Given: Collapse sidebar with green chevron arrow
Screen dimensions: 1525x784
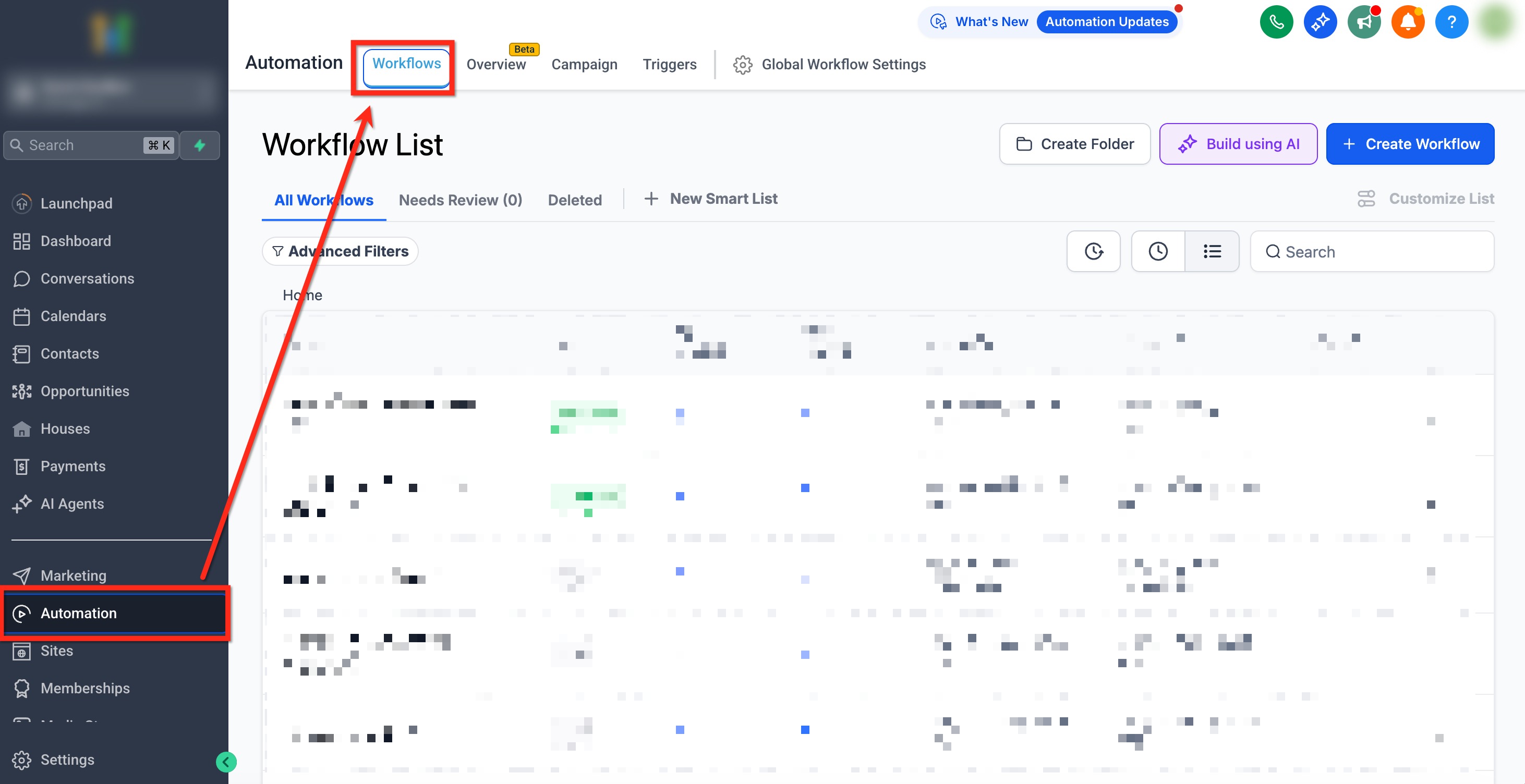Looking at the screenshot, I should (x=225, y=762).
